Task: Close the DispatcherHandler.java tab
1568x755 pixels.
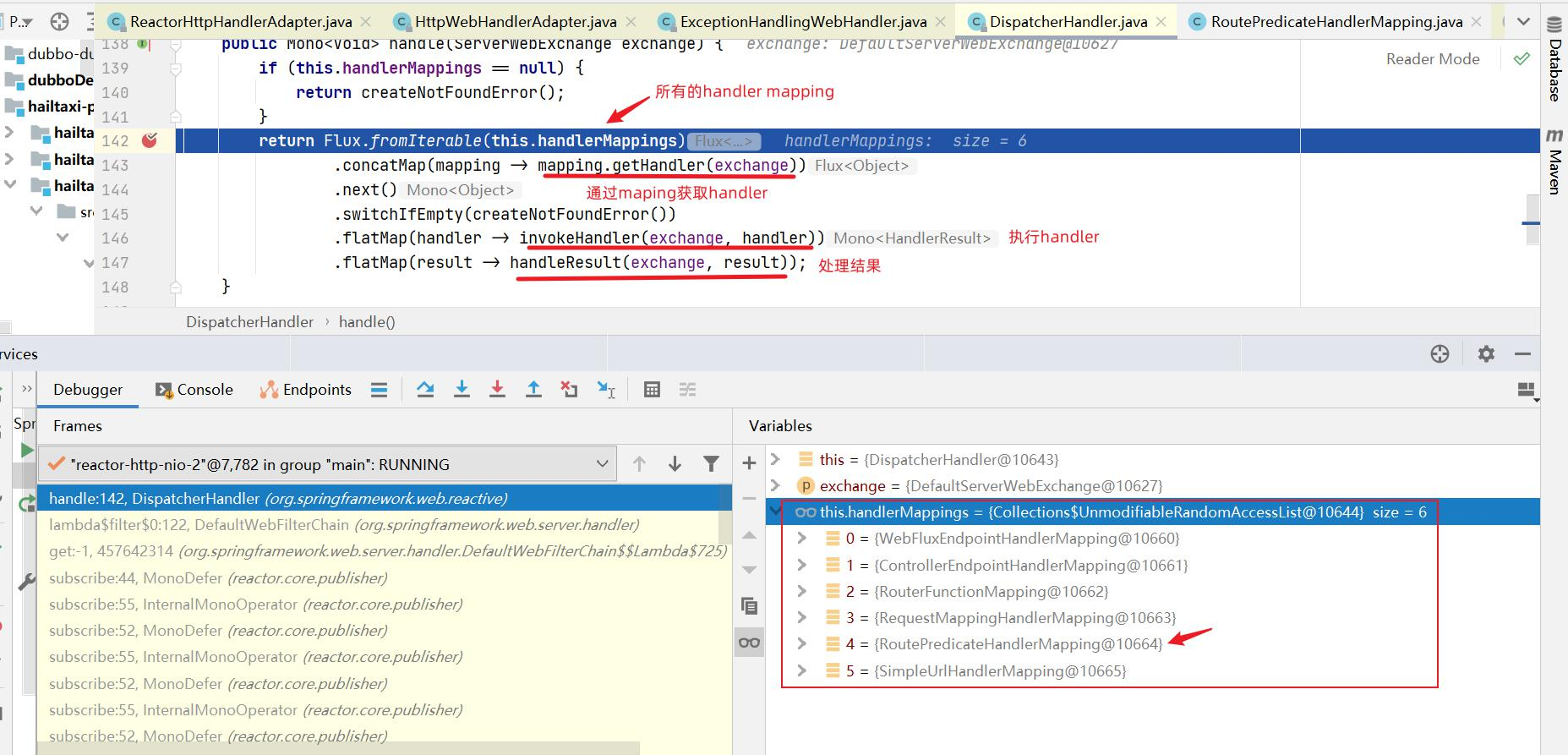Action: point(1161,22)
